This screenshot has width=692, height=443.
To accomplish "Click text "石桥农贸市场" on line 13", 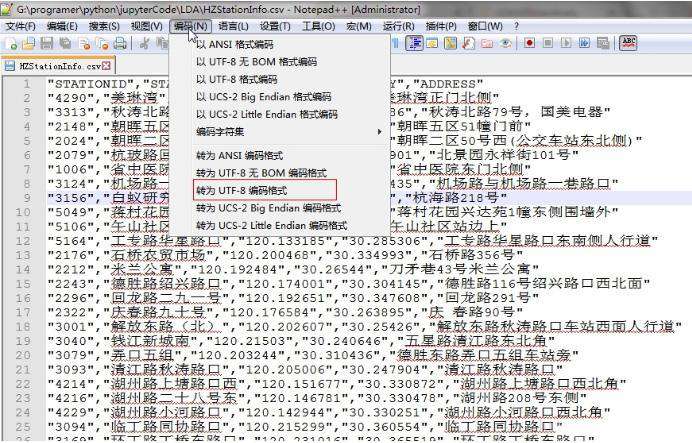I will tap(158, 255).
